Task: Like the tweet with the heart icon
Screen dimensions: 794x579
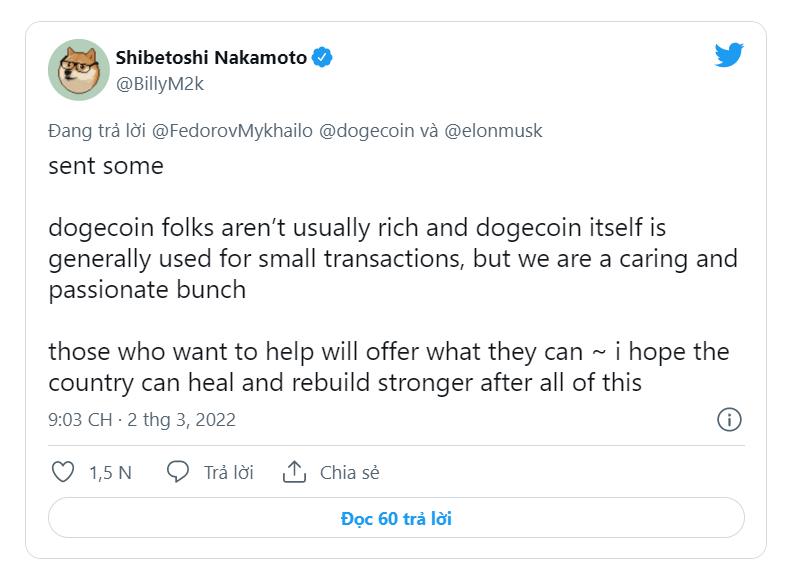Action: (62, 472)
